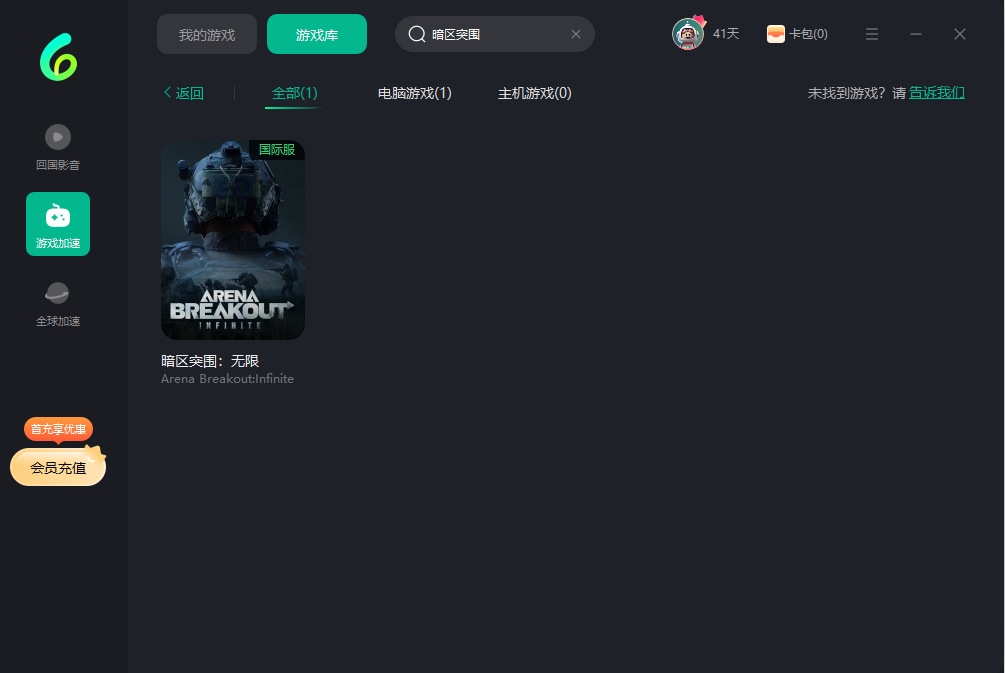This screenshot has width=1005, height=673.
Task: Go back using the 返回 link
Action: pyautogui.click(x=184, y=93)
